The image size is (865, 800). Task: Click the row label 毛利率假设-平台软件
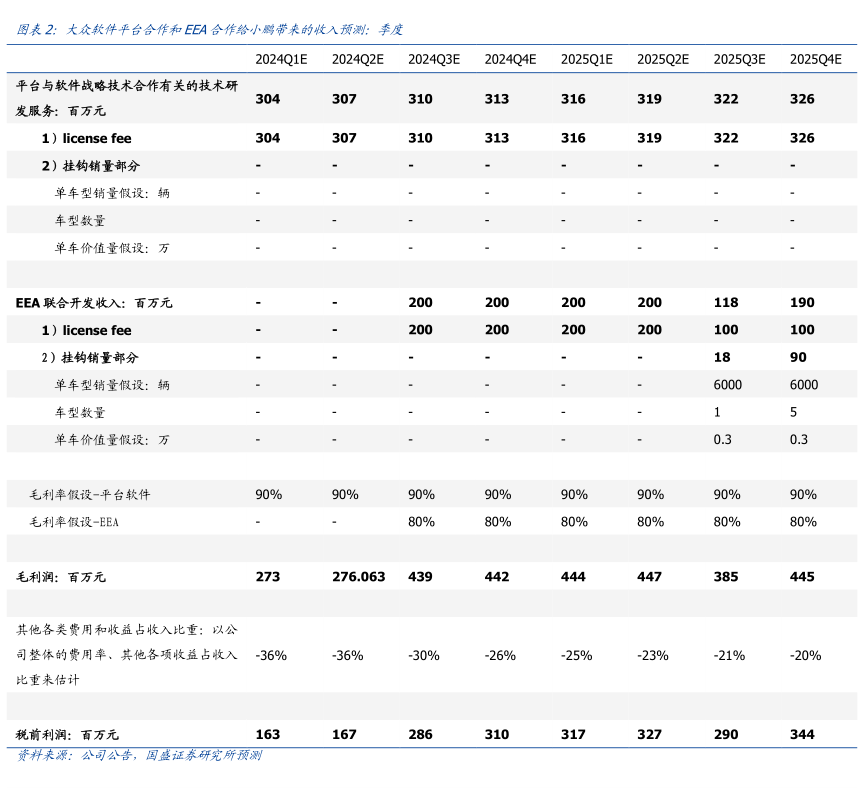tap(89, 495)
